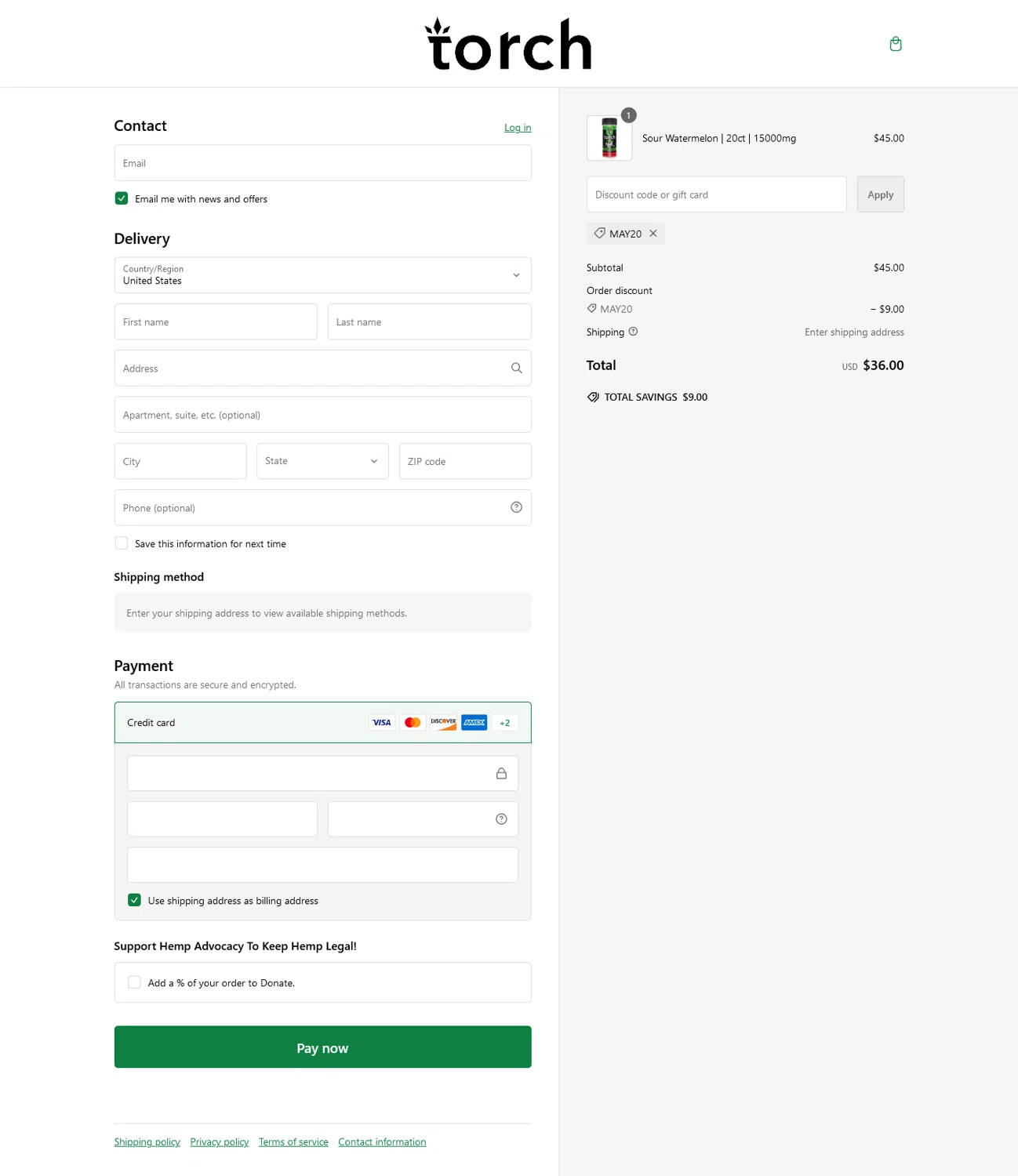Uncheck Use shipping address as billing address

click(x=134, y=900)
